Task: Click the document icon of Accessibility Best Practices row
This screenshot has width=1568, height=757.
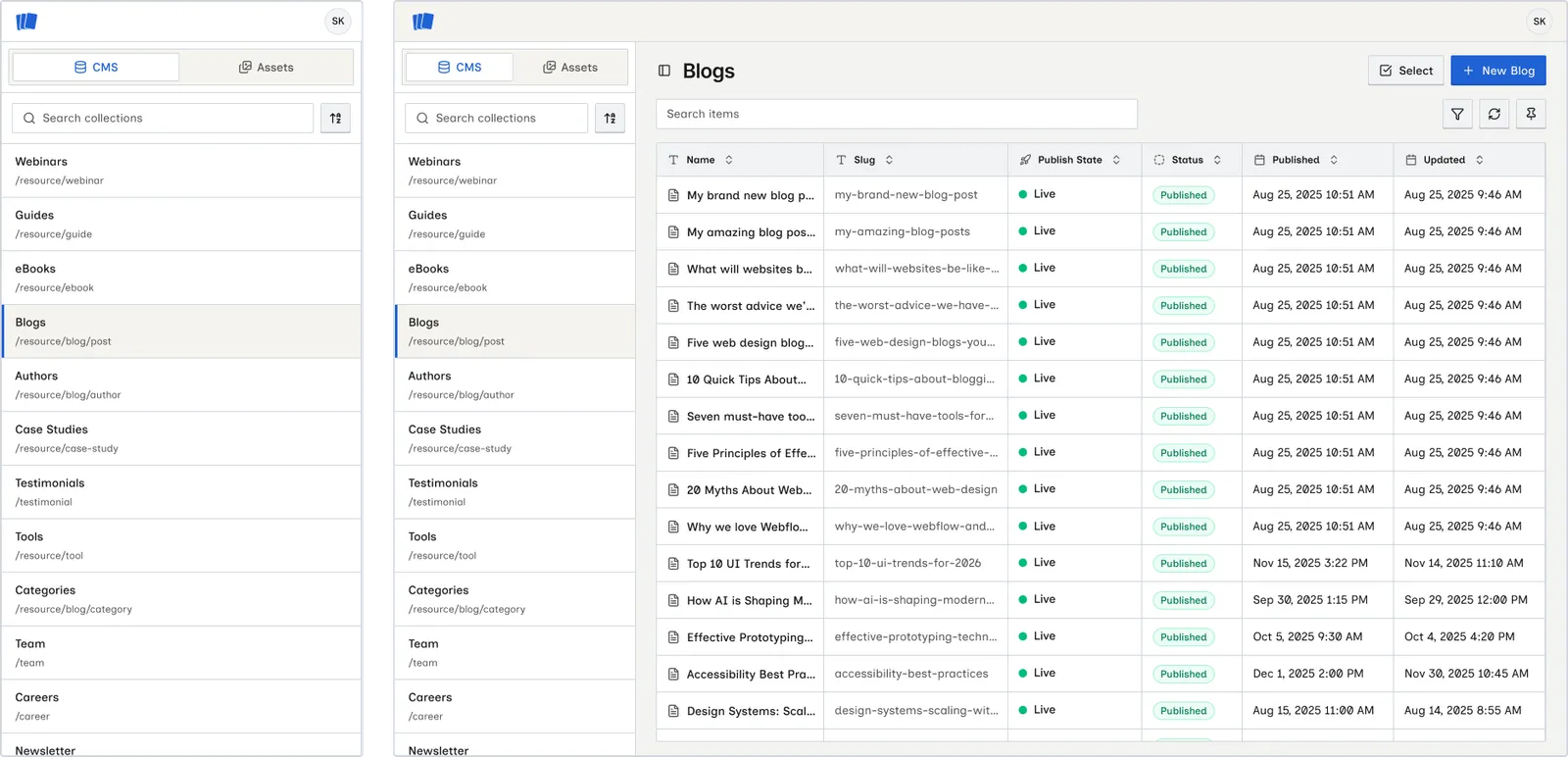Action: tap(673, 674)
